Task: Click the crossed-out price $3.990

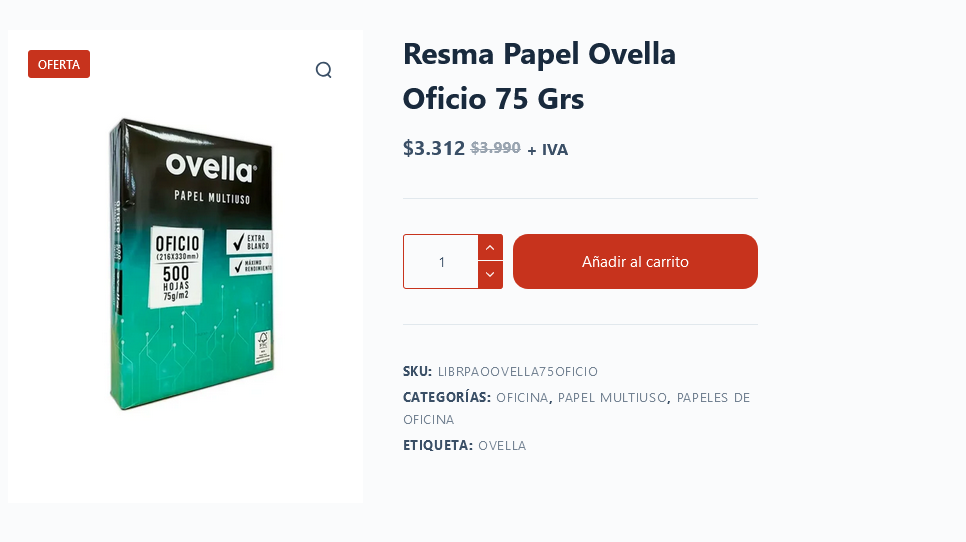Action: tap(495, 148)
